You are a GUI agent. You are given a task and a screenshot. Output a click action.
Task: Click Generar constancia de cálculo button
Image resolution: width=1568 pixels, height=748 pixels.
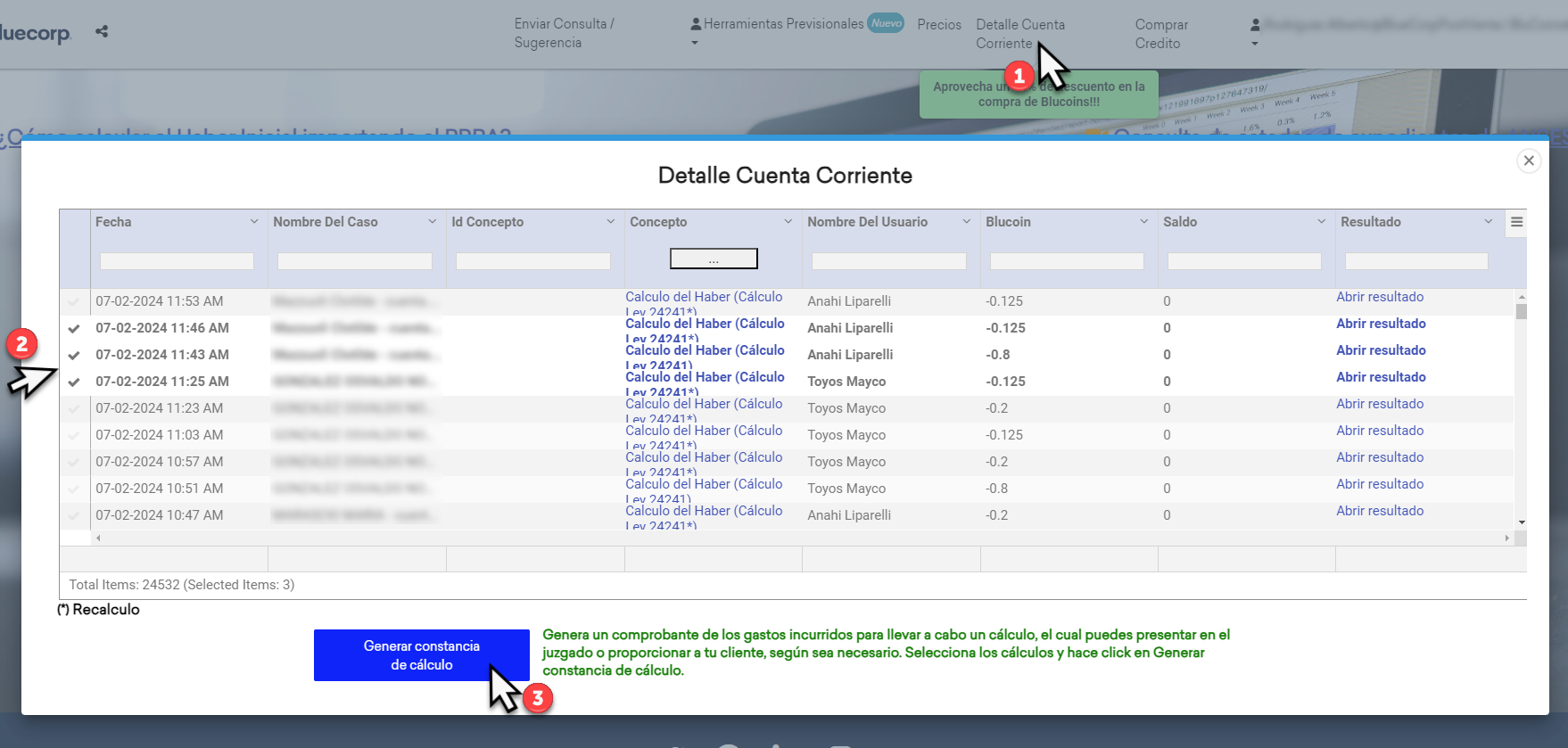pos(422,655)
